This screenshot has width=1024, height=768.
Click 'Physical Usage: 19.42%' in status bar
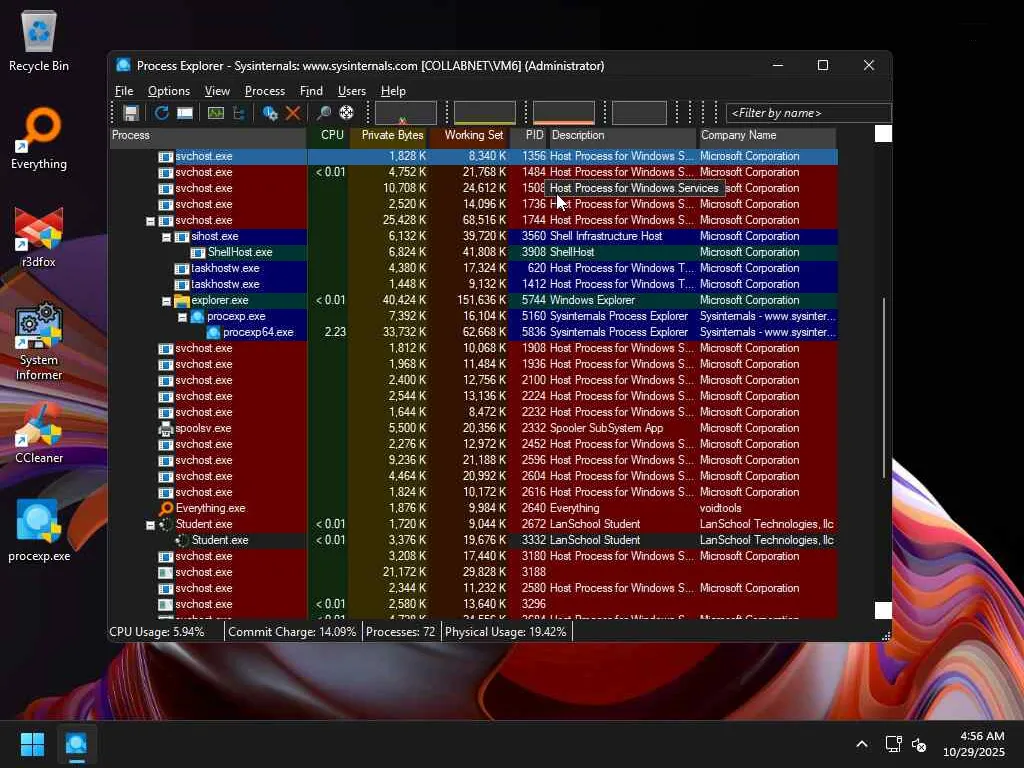click(505, 632)
